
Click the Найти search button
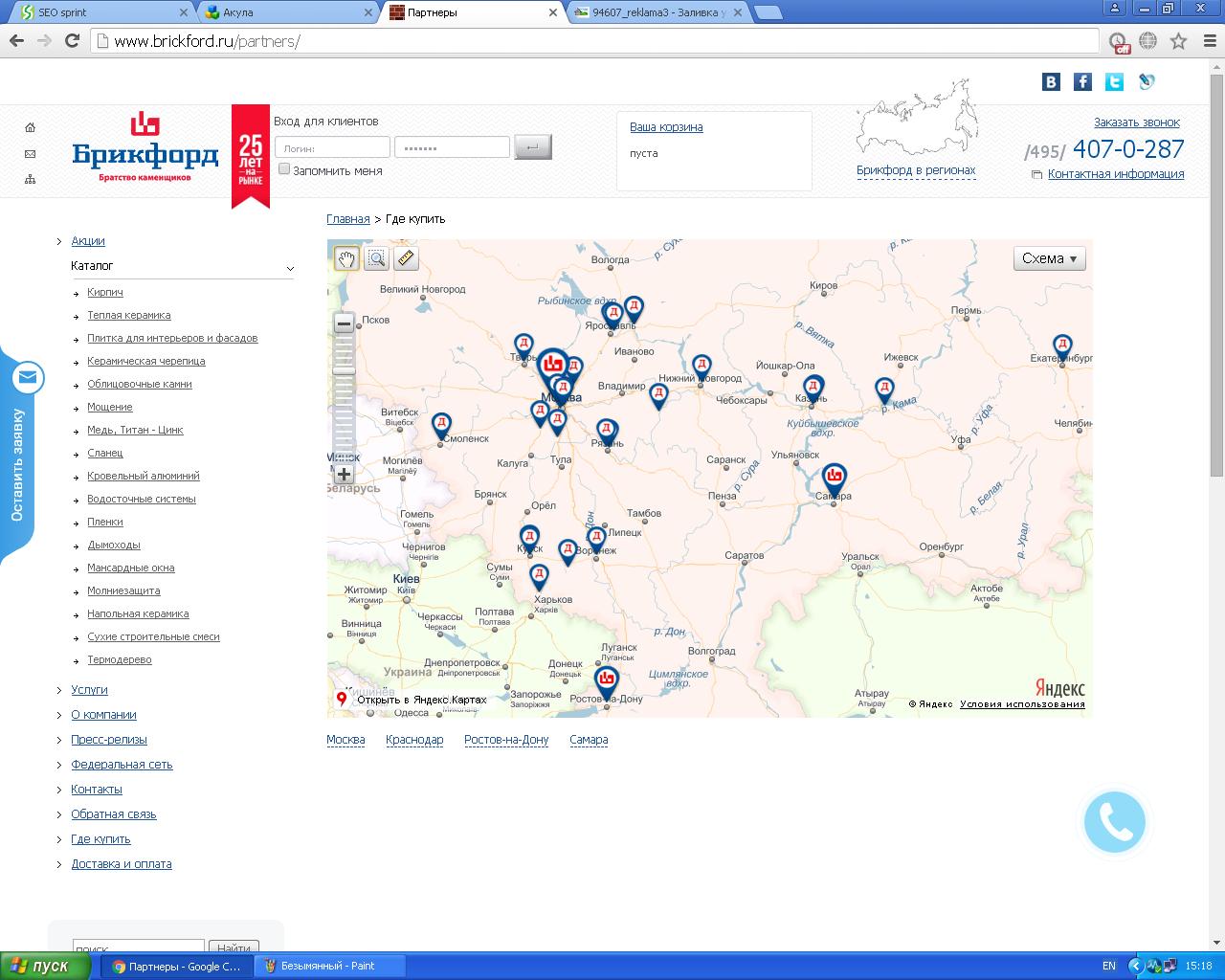234,947
